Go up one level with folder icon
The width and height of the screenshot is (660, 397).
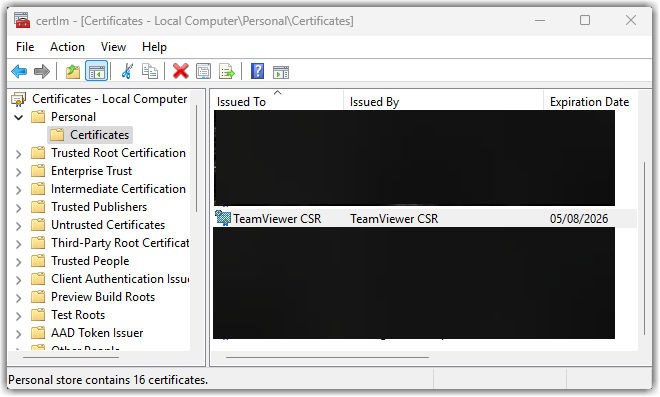pos(73,71)
